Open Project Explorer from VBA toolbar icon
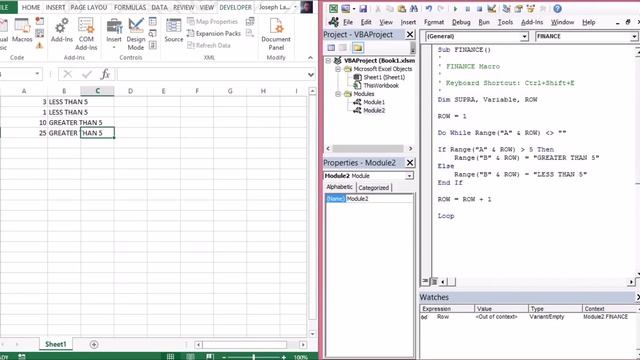Screen dimensions: 640x360 [507, 8]
